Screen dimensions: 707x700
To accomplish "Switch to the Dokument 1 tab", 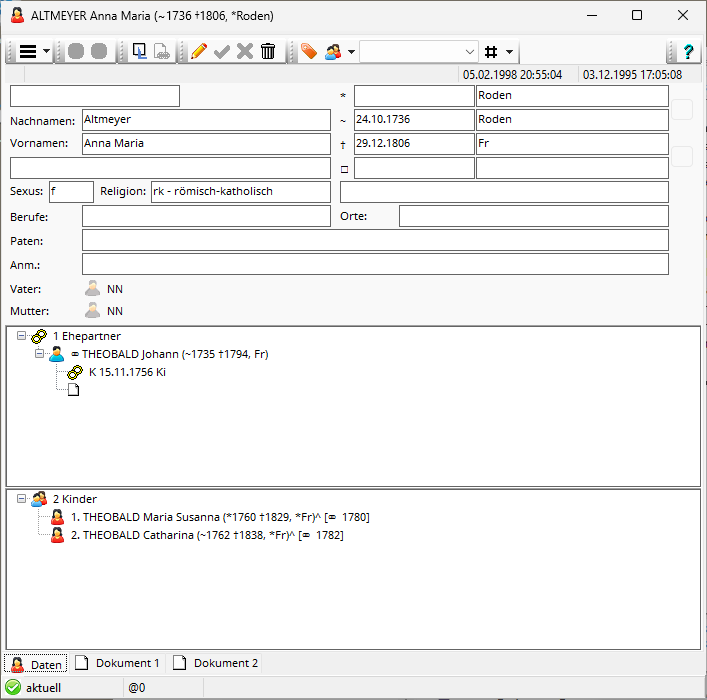I will pyautogui.click(x=118, y=663).
